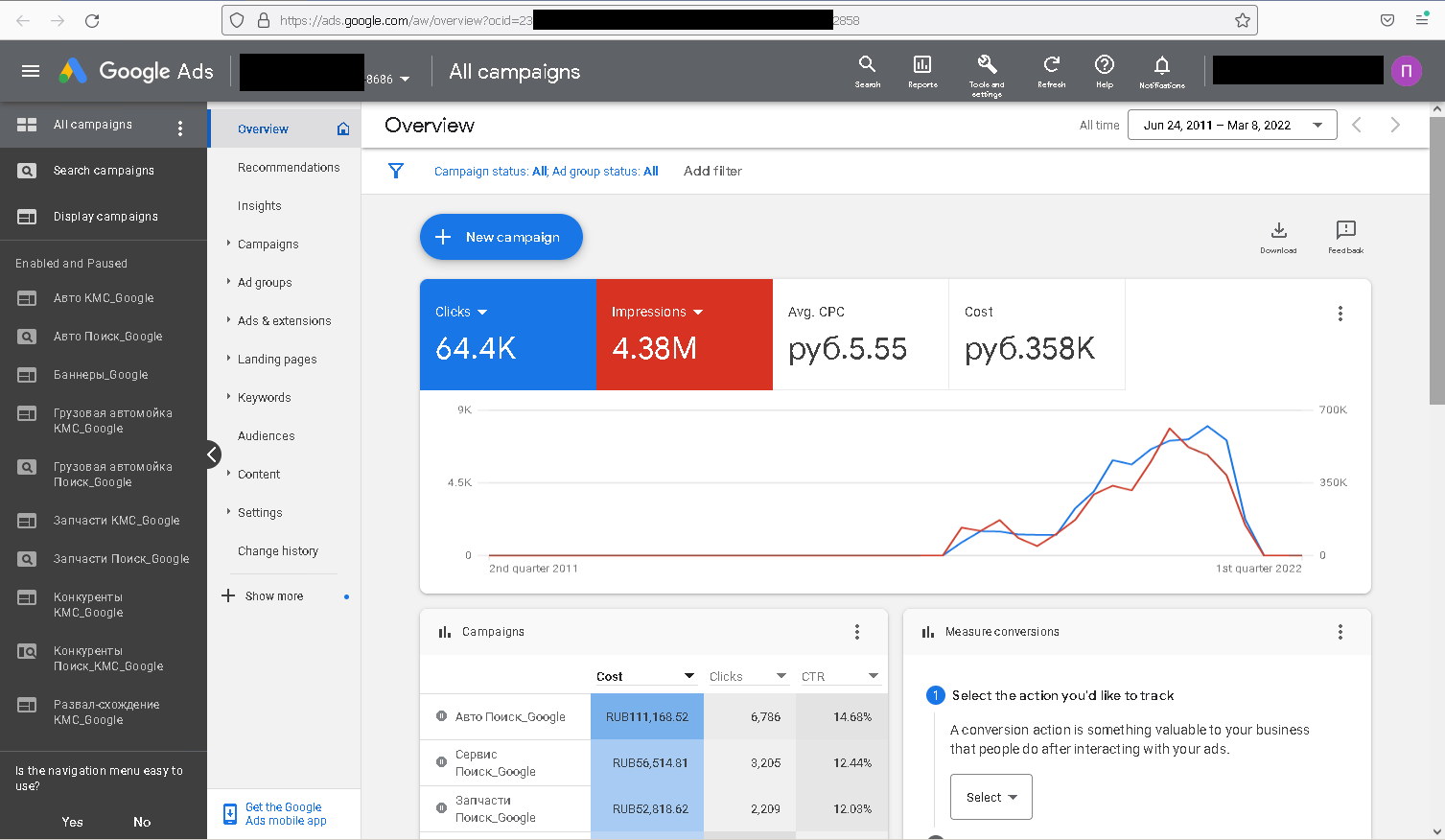Viewport: 1445px width, 840px height.
Task: Select Display campaigns in sidebar
Action: point(104,217)
